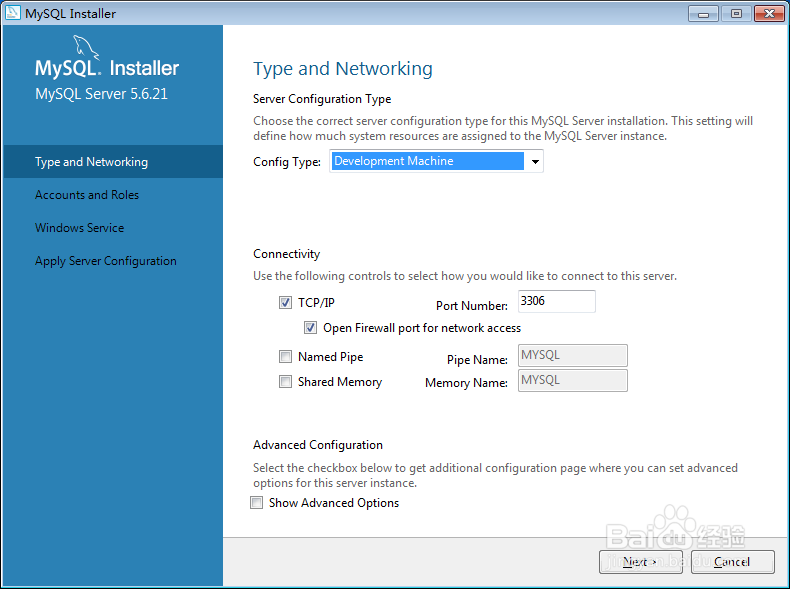
Task: Click the Next button
Action: 640,562
